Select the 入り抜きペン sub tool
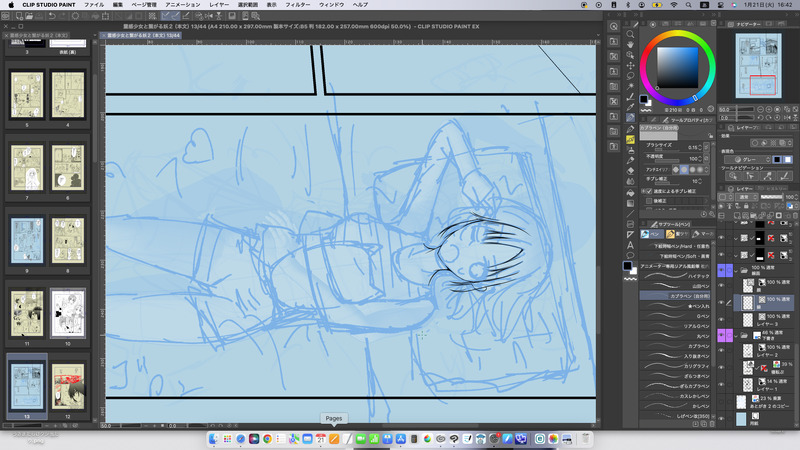This screenshot has height=450, width=800. [x=674, y=356]
